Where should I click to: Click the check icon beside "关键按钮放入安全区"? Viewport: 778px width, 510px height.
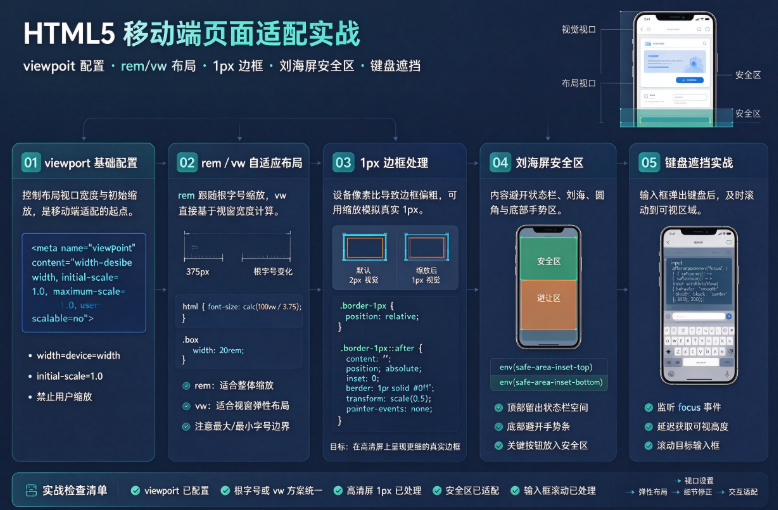point(499,446)
